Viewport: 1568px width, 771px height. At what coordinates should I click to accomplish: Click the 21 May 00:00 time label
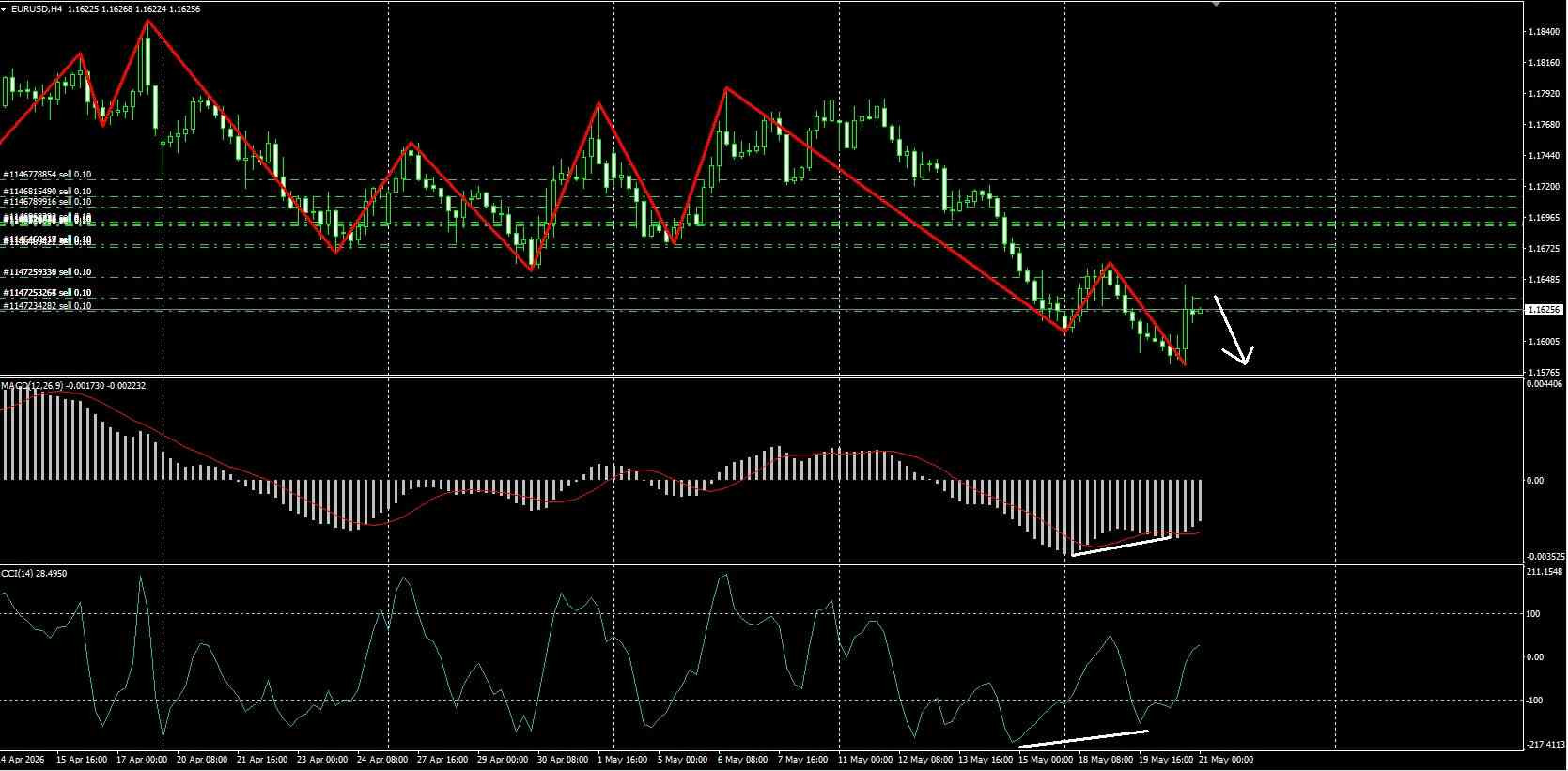point(1227,759)
